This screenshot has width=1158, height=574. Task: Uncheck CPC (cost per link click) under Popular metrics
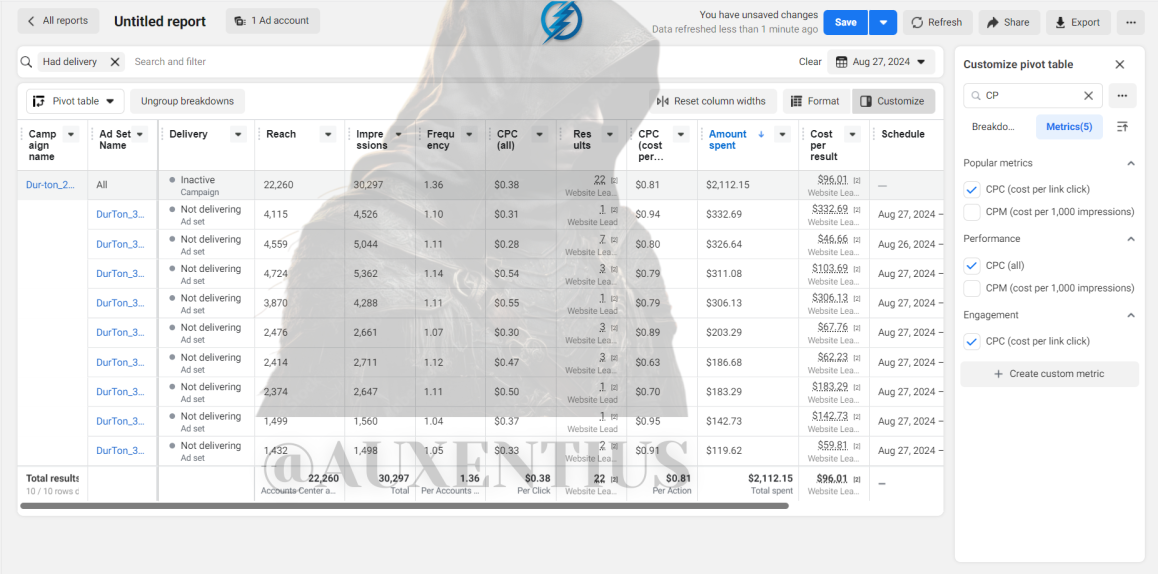tap(972, 190)
